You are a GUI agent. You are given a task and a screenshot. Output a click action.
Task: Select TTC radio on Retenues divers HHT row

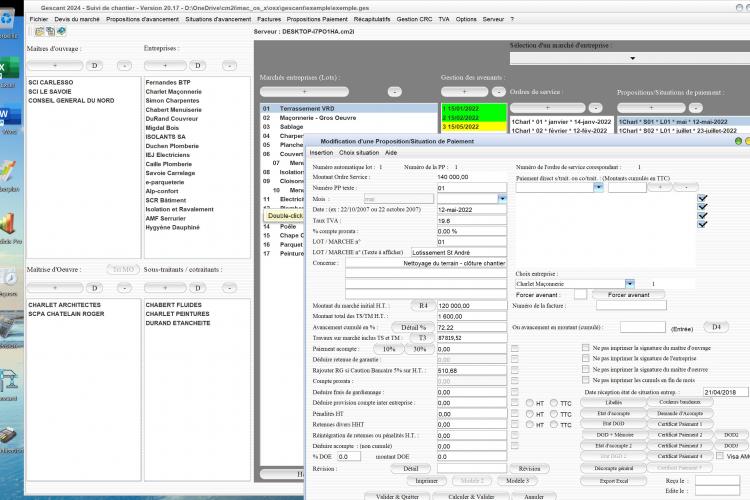(x=554, y=424)
